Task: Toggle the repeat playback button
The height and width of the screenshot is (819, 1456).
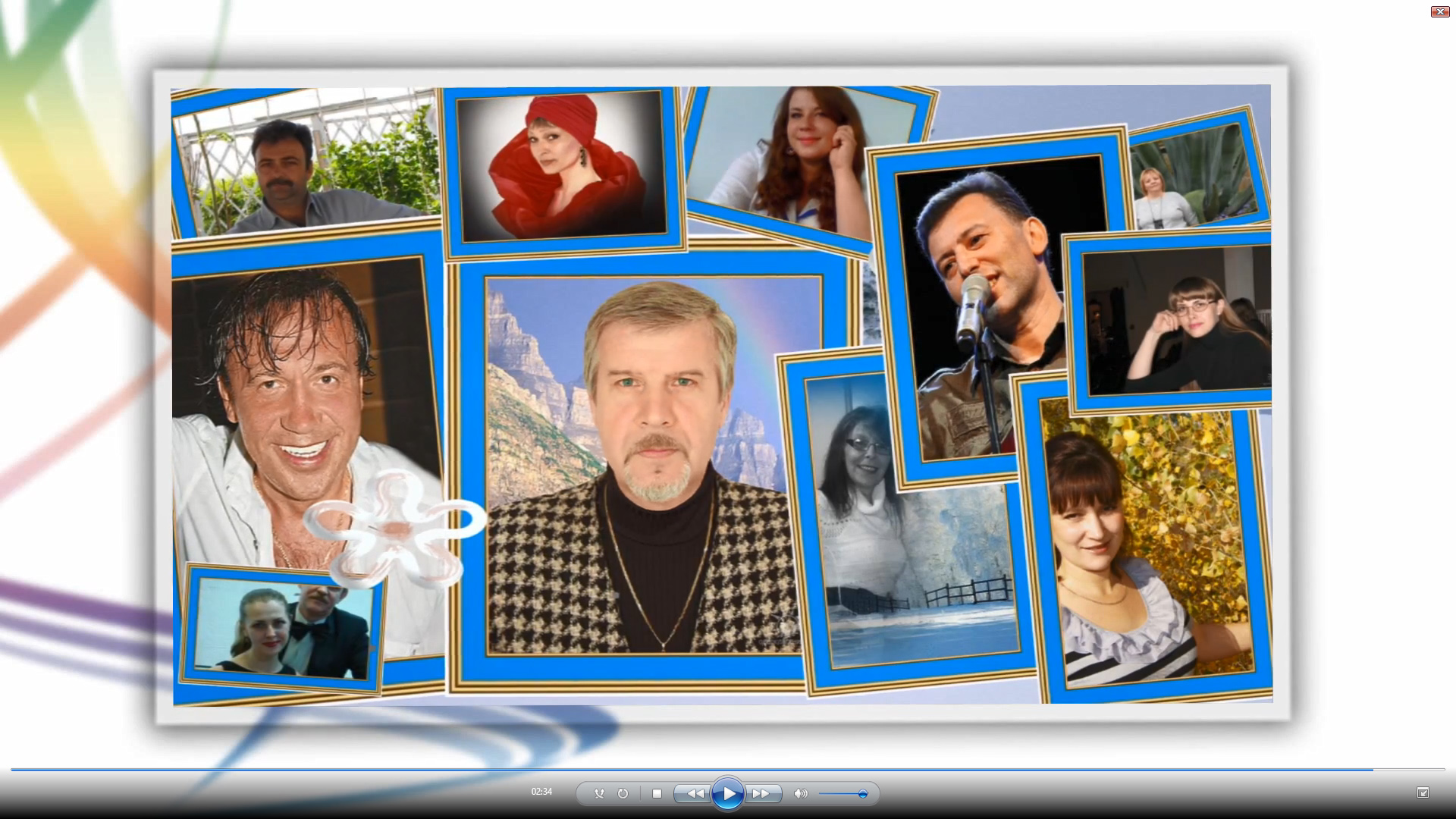Action: coord(623,794)
